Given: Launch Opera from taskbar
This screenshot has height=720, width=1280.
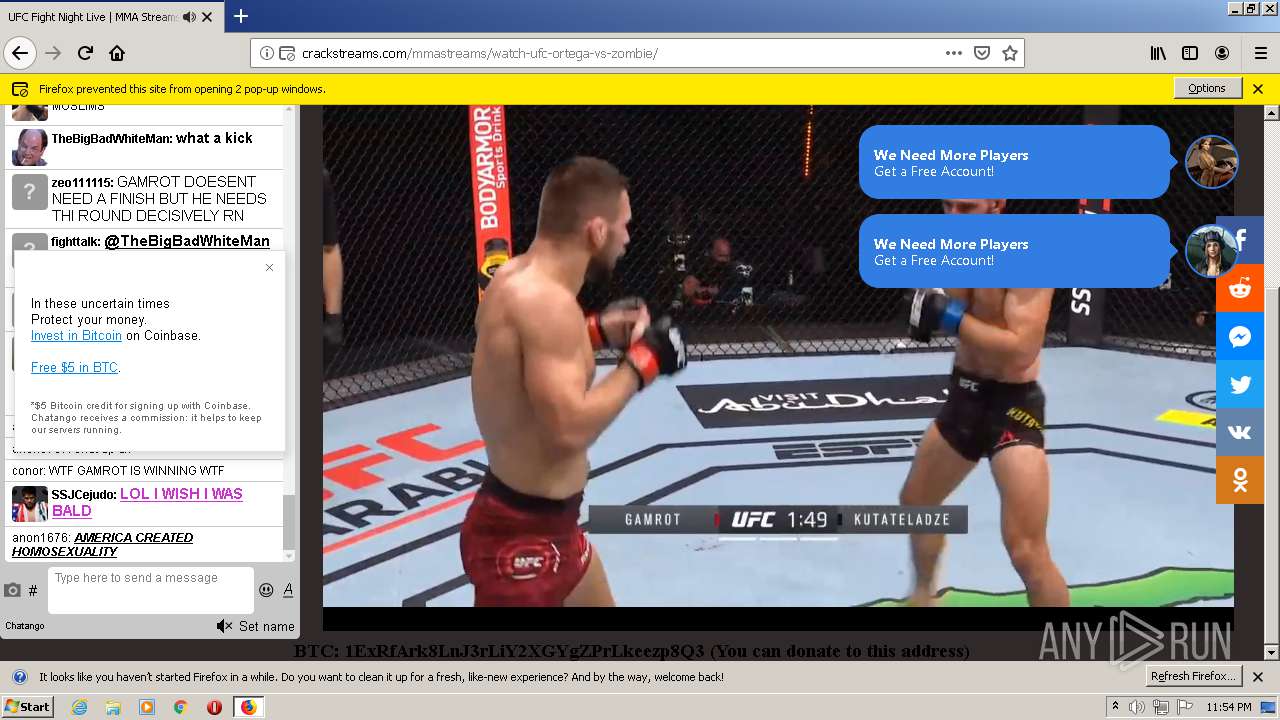Looking at the screenshot, I should click(214, 707).
